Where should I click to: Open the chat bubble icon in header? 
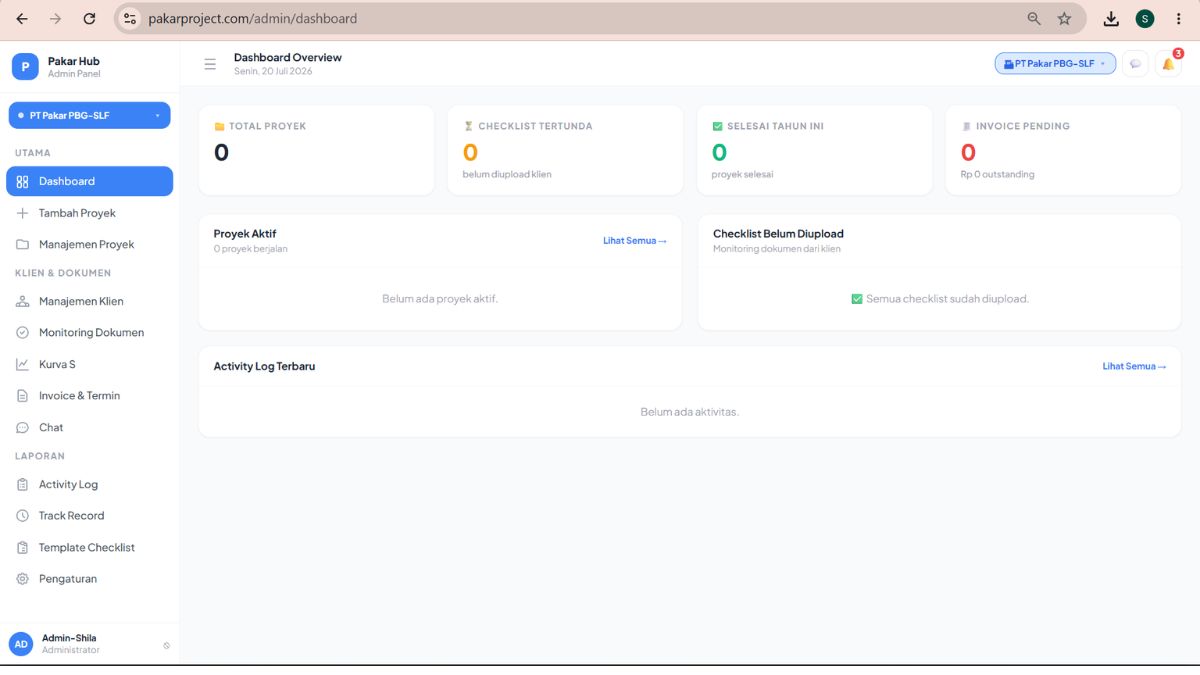coord(1135,64)
